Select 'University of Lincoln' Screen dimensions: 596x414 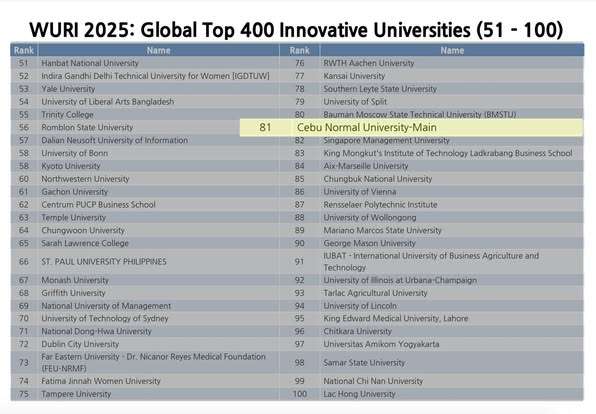tap(360, 306)
